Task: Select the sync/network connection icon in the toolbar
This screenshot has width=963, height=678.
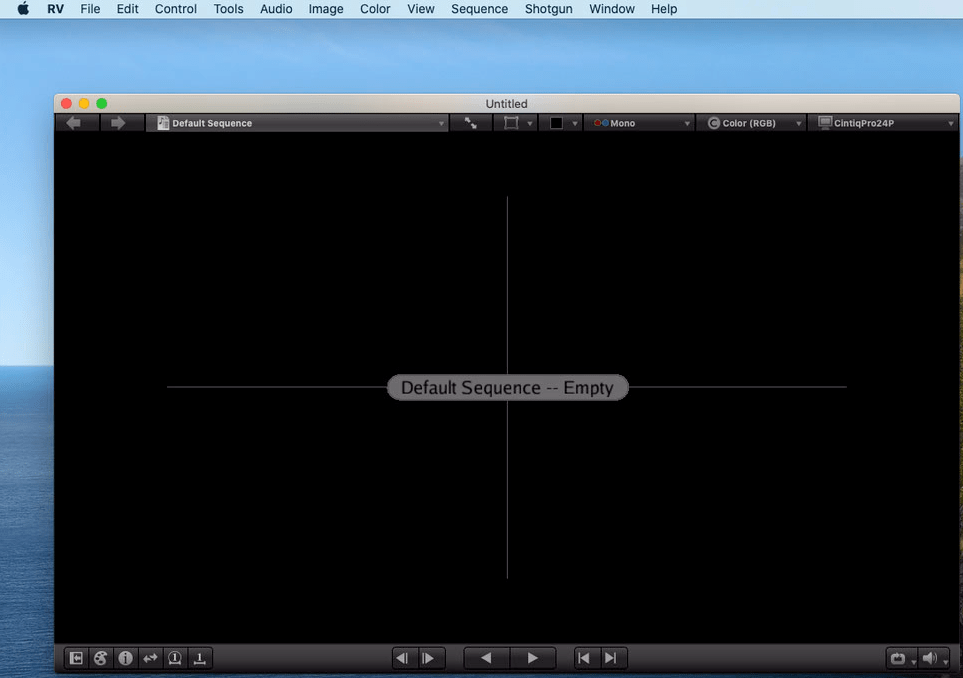Action: [x=470, y=122]
